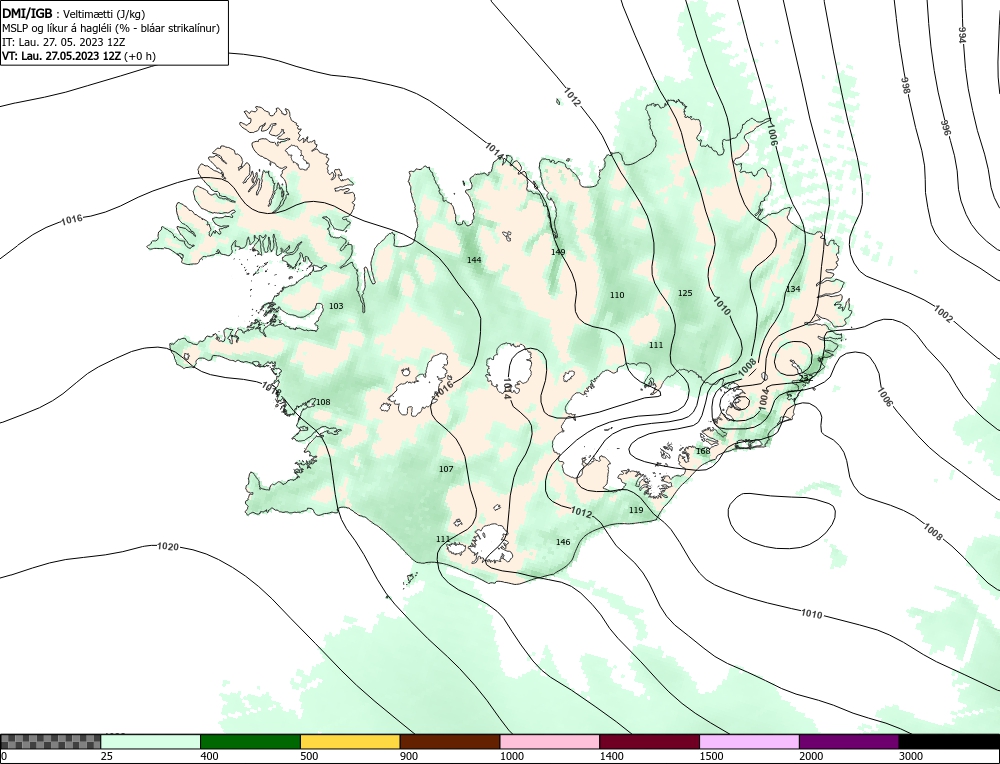This screenshot has width=1000, height=764.
Task: Click the light green 25–400 legend swatch
Action: click(x=151, y=742)
